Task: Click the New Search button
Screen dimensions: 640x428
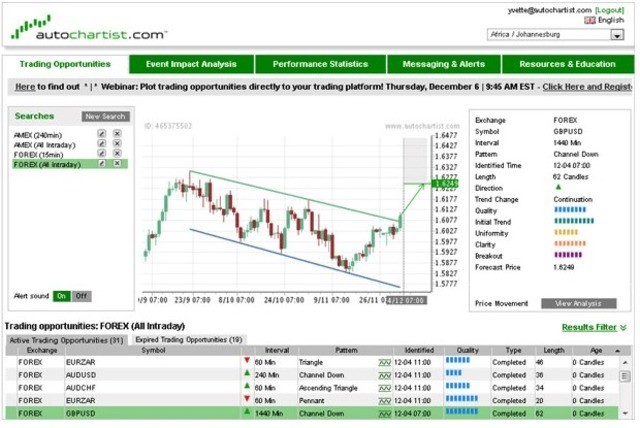Action: click(106, 117)
